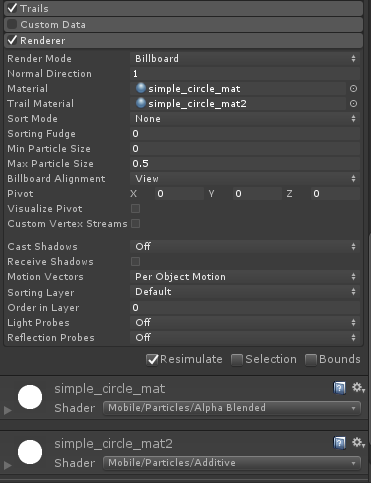The height and width of the screenshot is (483, 371).
Task: Open the Cast Shadows dropdown
Action: click(245, 247)
